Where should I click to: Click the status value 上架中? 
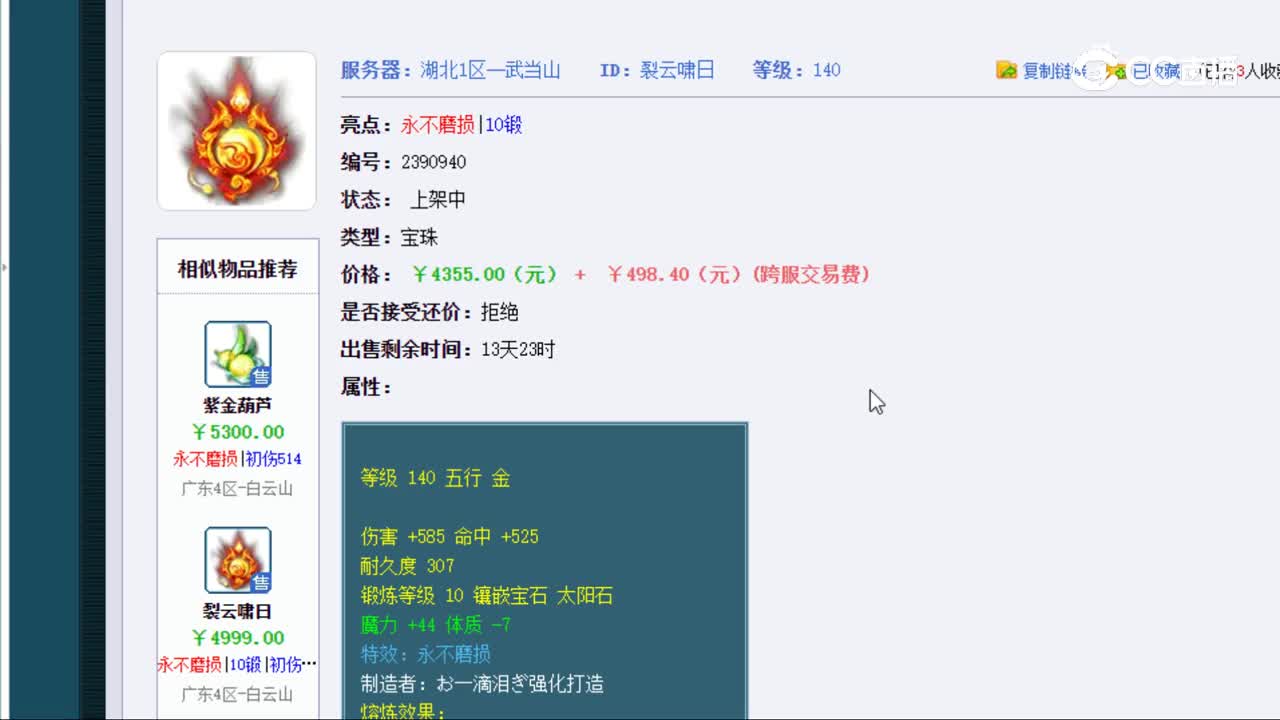point(438,199)
